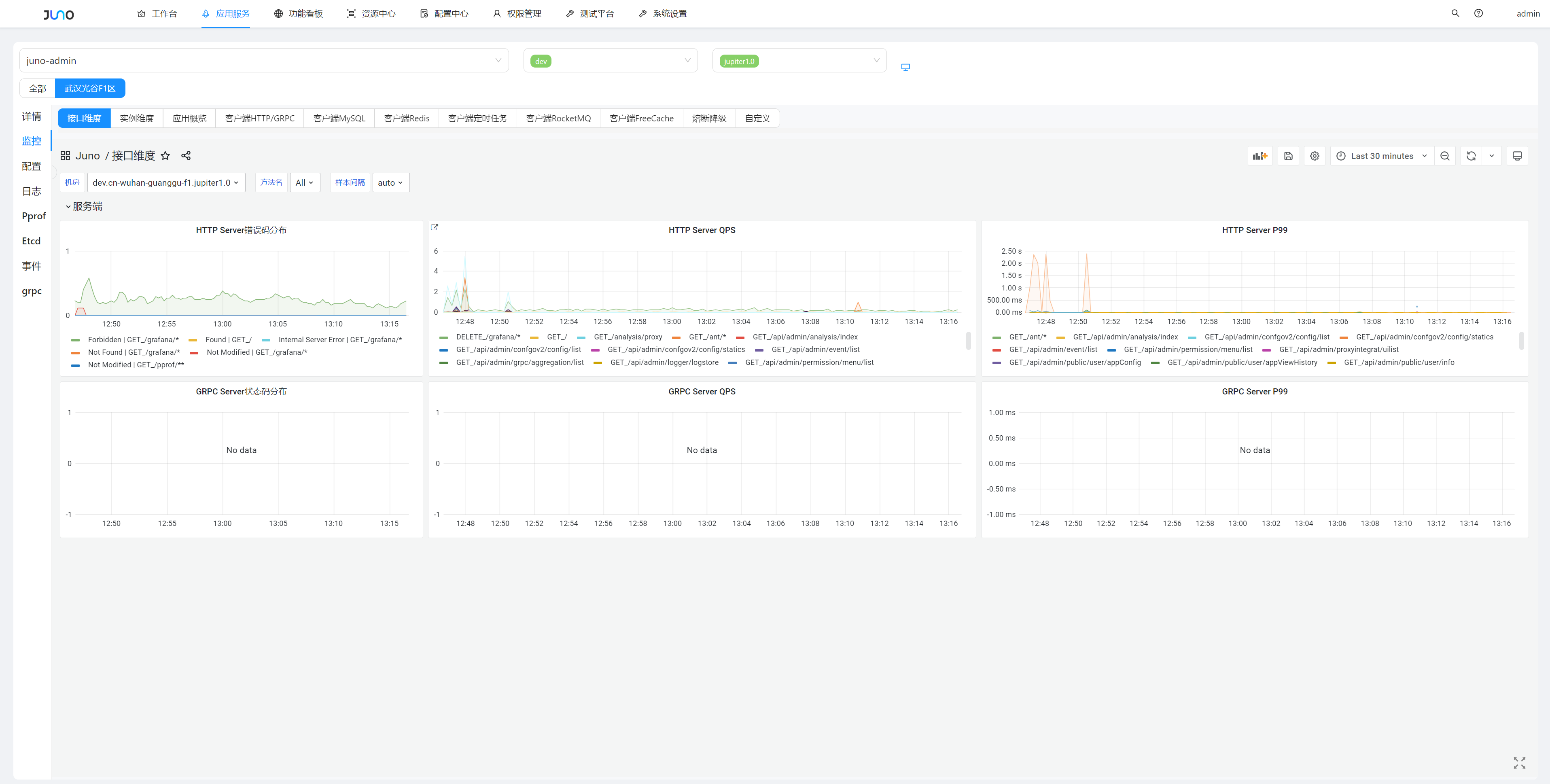The height and width of the screenshot is (784, 1550).
Task: Open the refresh interval dropdown arrow
Action: pyautogui.click(x=1492, y=156)
